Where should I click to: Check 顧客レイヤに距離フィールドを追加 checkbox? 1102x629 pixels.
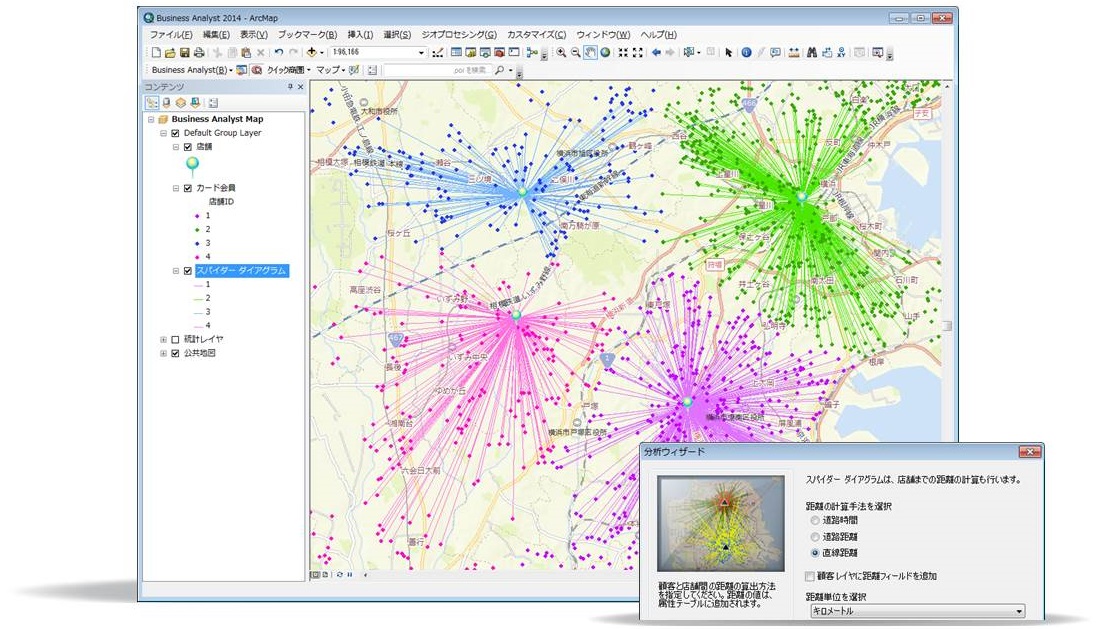point(810,576)
